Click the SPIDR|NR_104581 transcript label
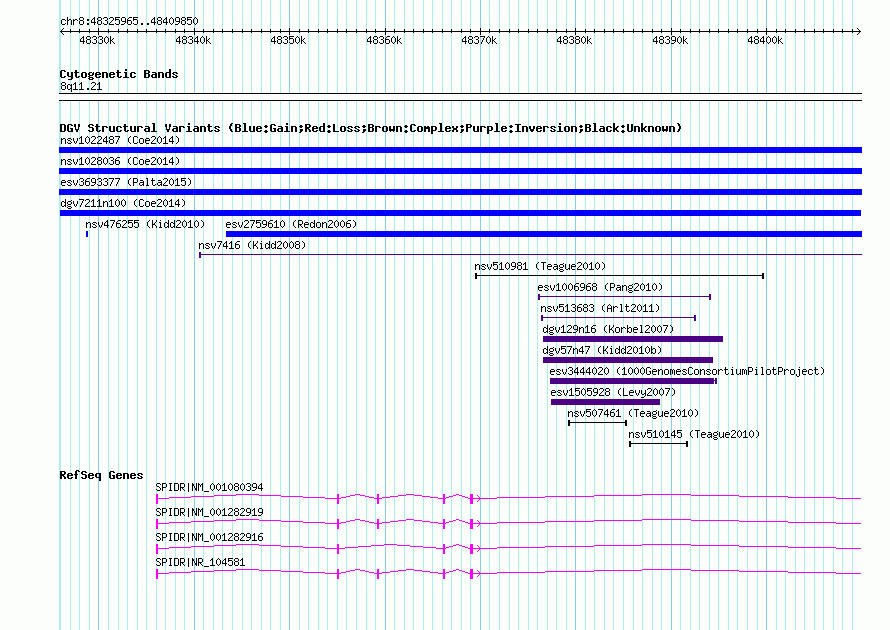The image size is (890, 630). coord(200,563)
